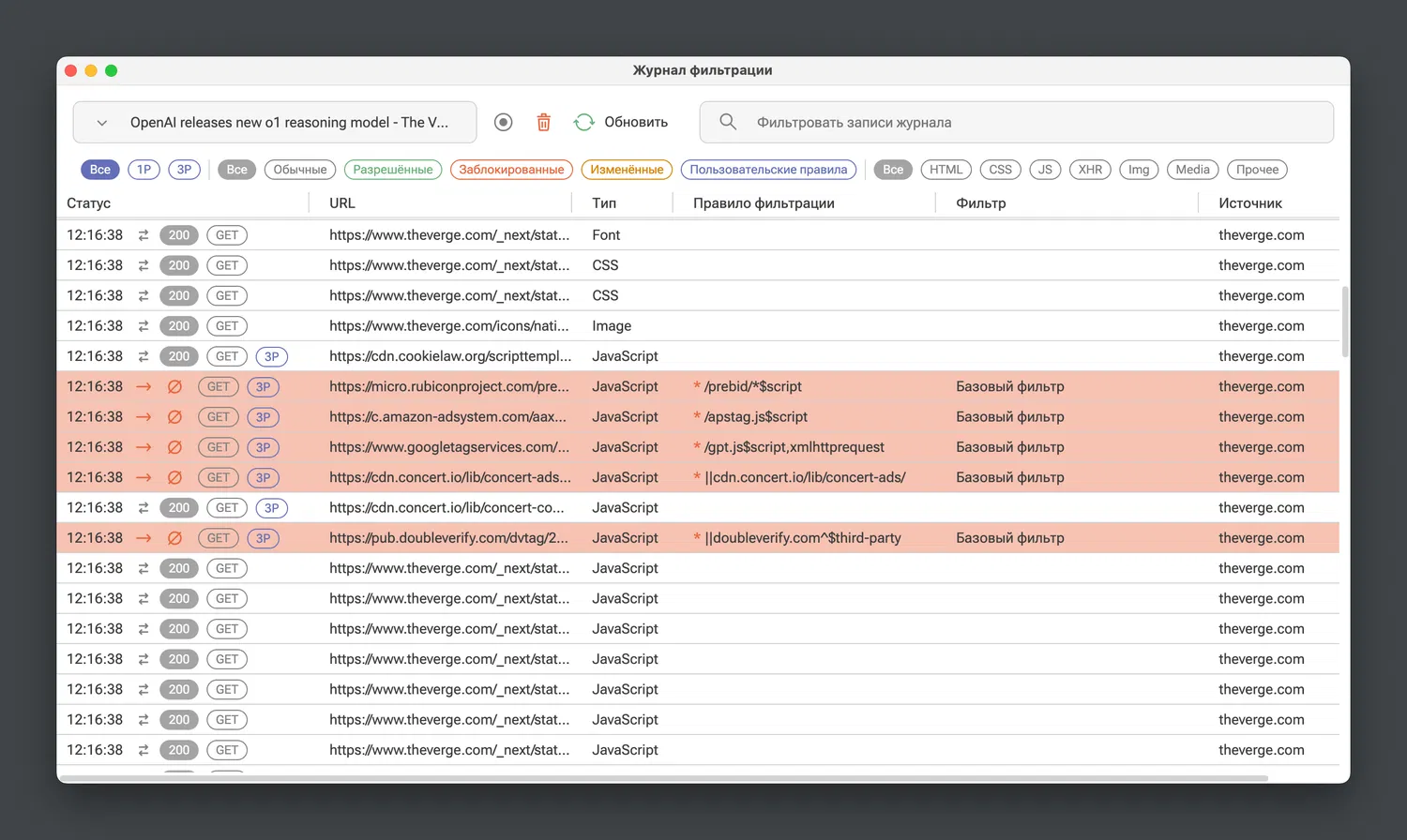Image resolution: width=1407 pixels, height=840 pixels.
Task: Click the red trash clear-log icon
Action: click(543, 123)
